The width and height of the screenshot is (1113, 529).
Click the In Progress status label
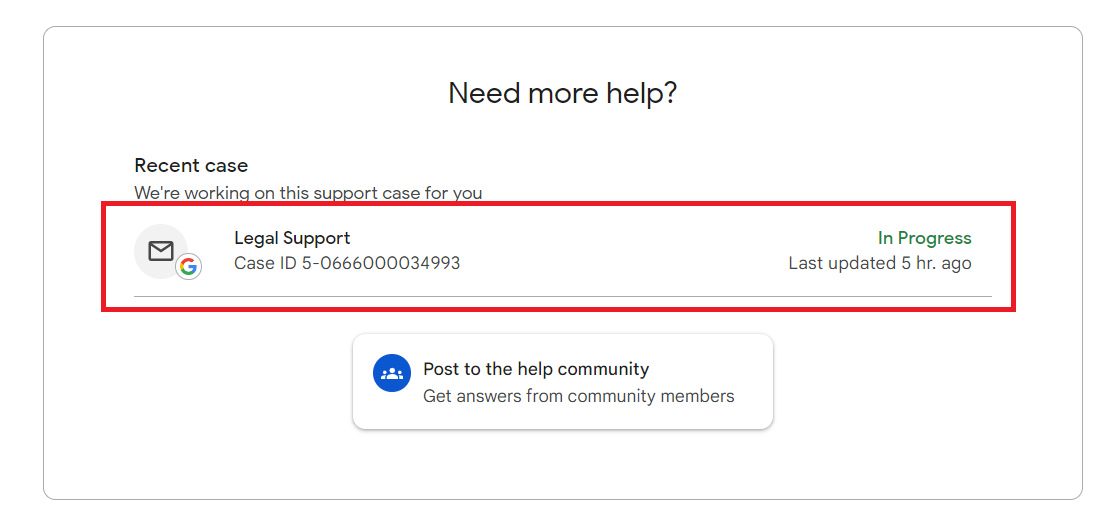click(924, 238)
